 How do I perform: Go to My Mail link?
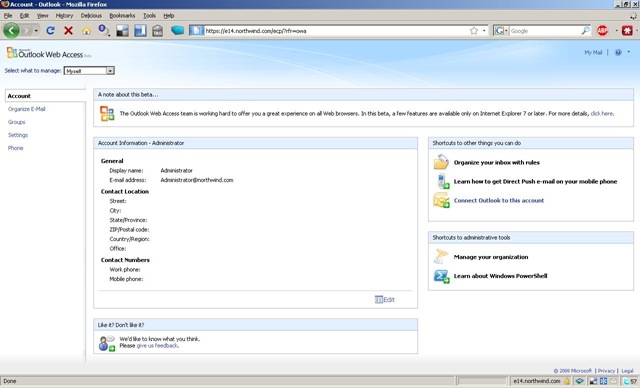tap(593, 52)
